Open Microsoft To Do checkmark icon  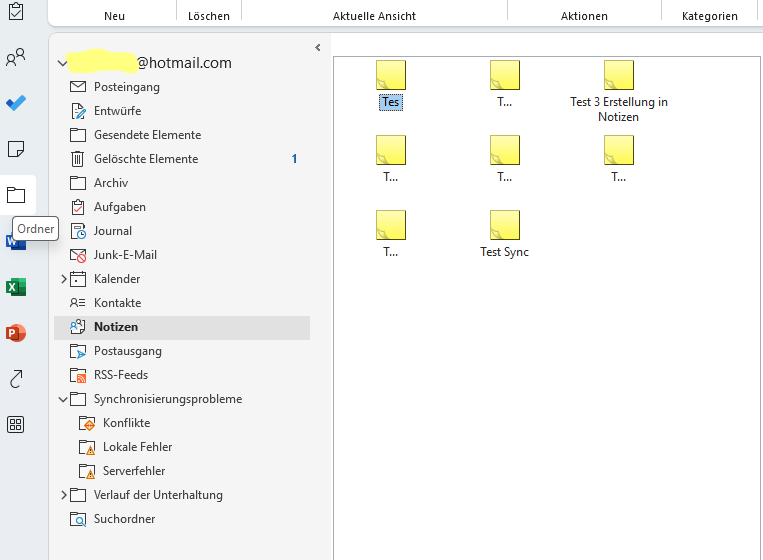pyautogui.click(x=16, y=103)
